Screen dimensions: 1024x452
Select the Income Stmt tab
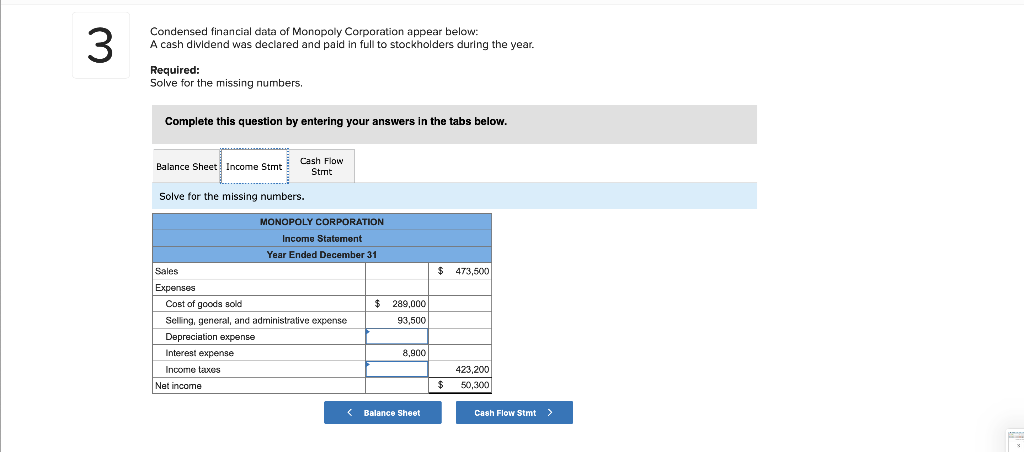click(255, 167)
